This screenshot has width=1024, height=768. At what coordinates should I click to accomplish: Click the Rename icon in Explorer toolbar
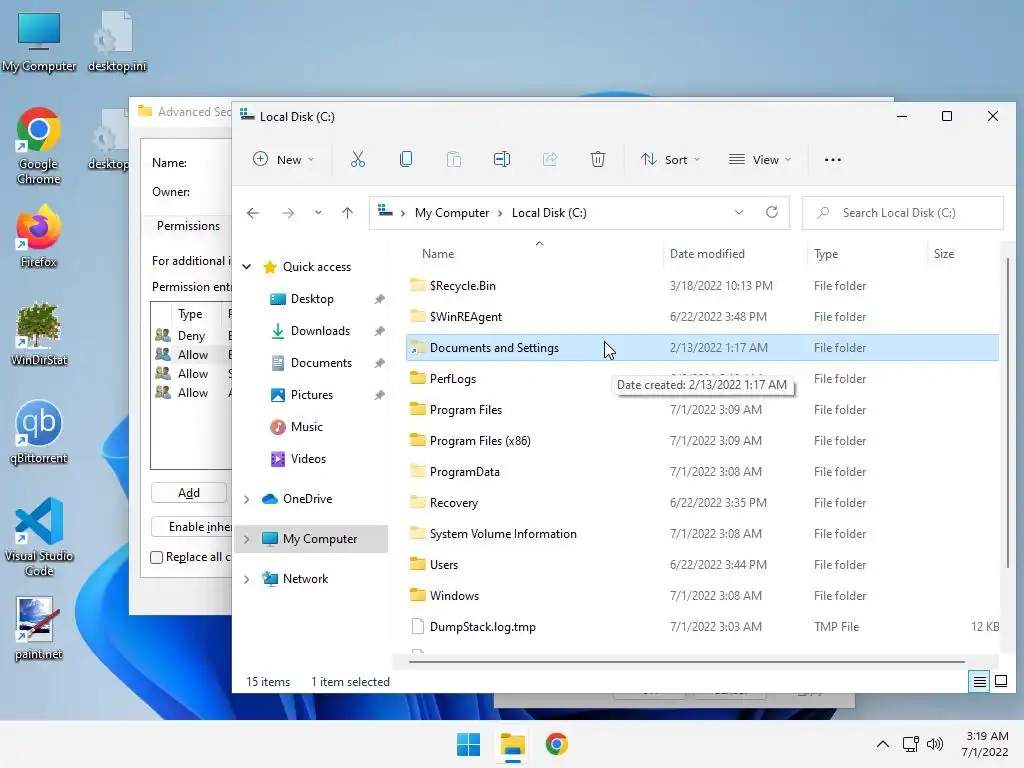point(502,159)
